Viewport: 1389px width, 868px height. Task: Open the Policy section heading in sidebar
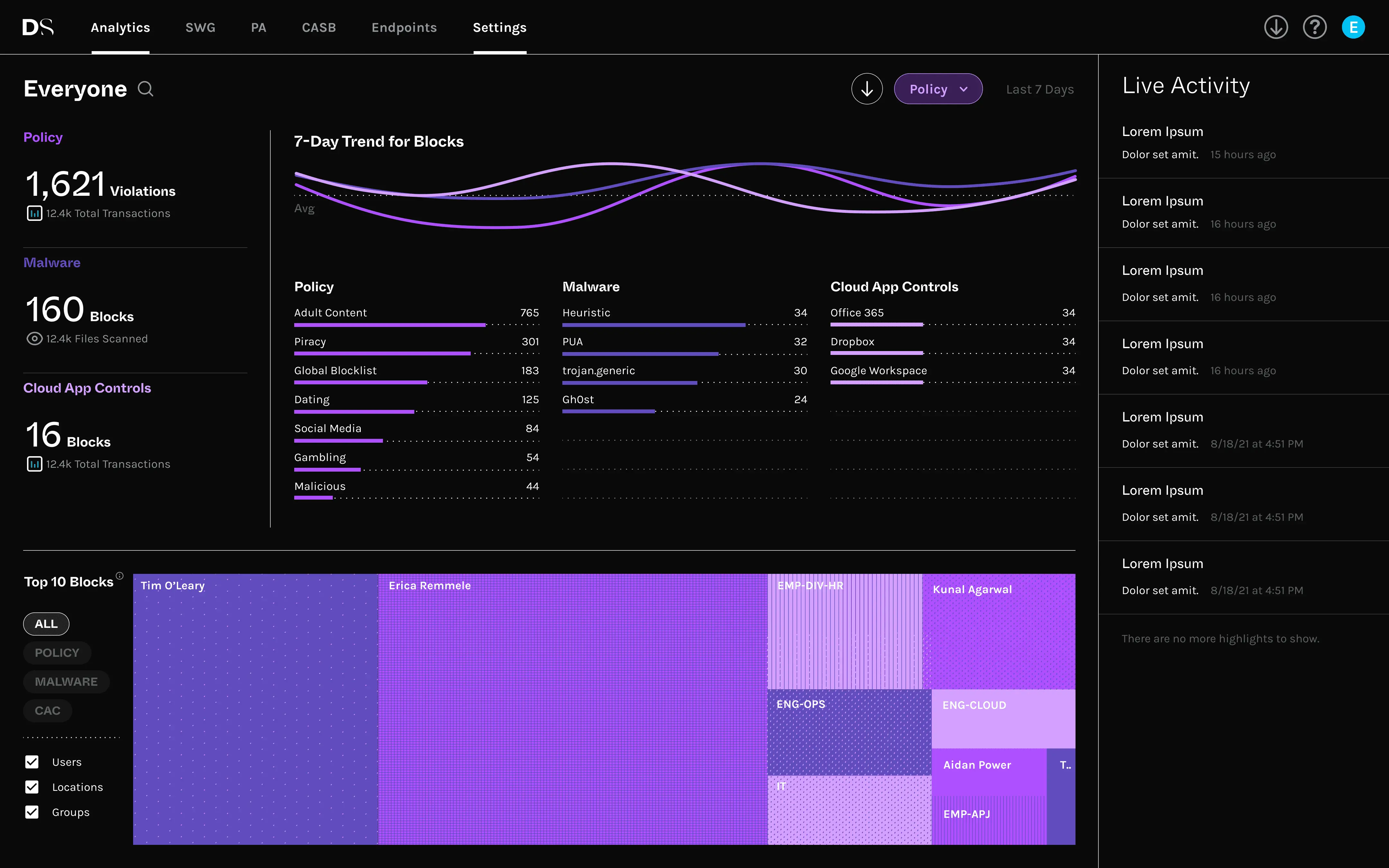tap(43, 137)
